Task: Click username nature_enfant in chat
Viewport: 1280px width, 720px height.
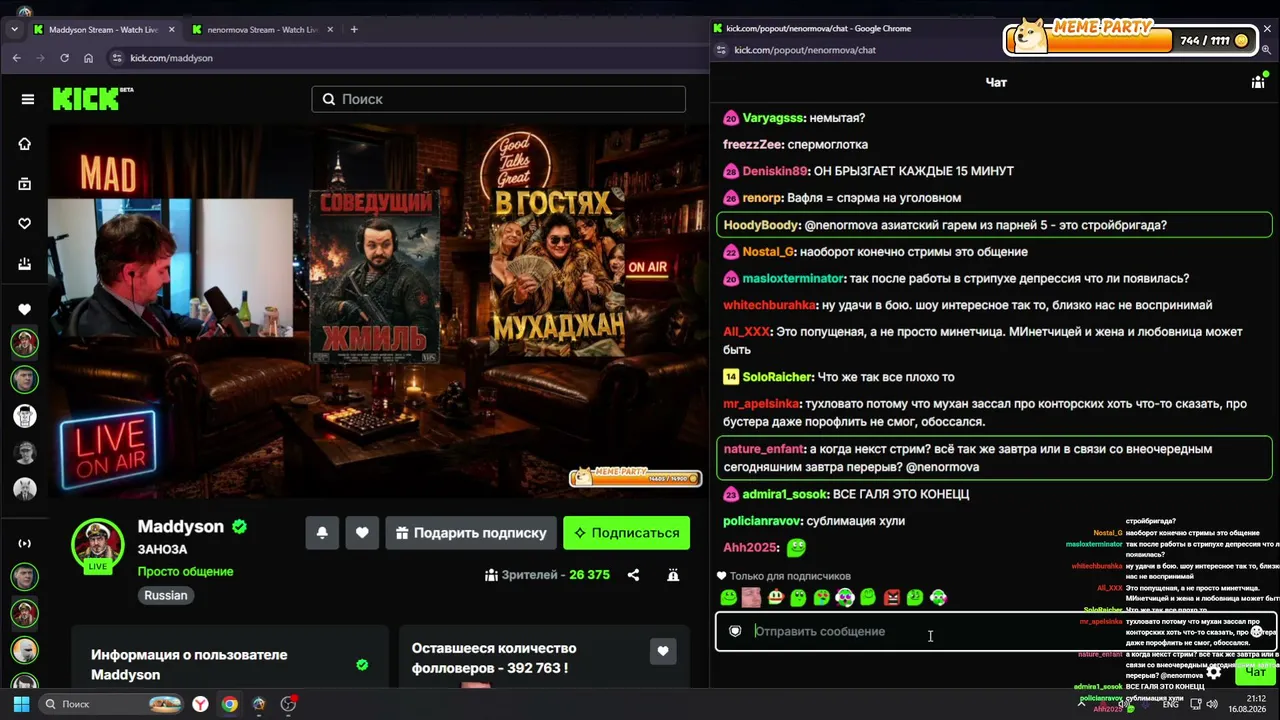Action: [x=764, y=449]
